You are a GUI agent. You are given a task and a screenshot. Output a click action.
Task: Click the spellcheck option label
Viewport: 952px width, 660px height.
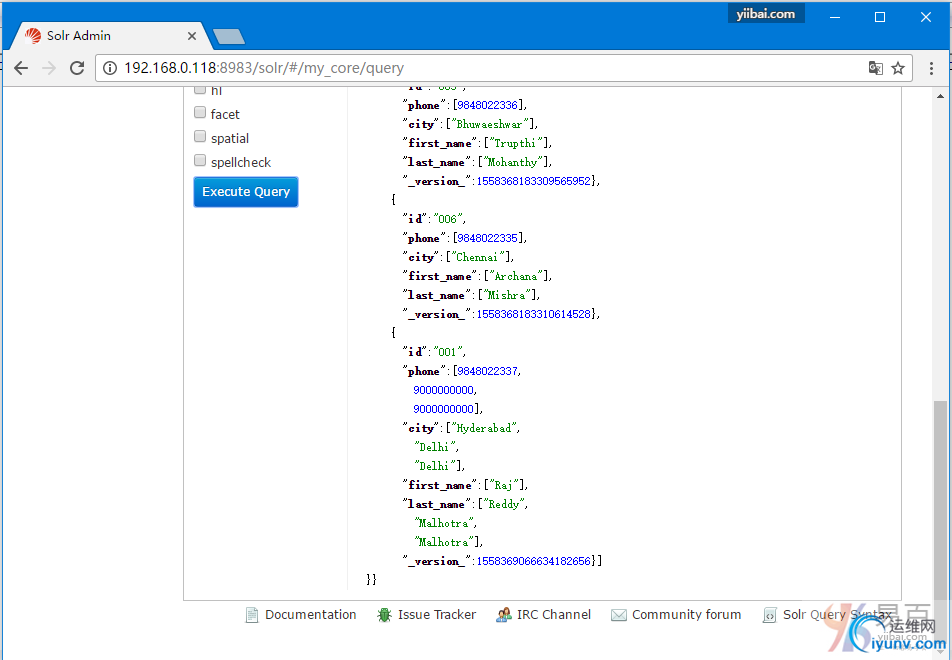241,162
